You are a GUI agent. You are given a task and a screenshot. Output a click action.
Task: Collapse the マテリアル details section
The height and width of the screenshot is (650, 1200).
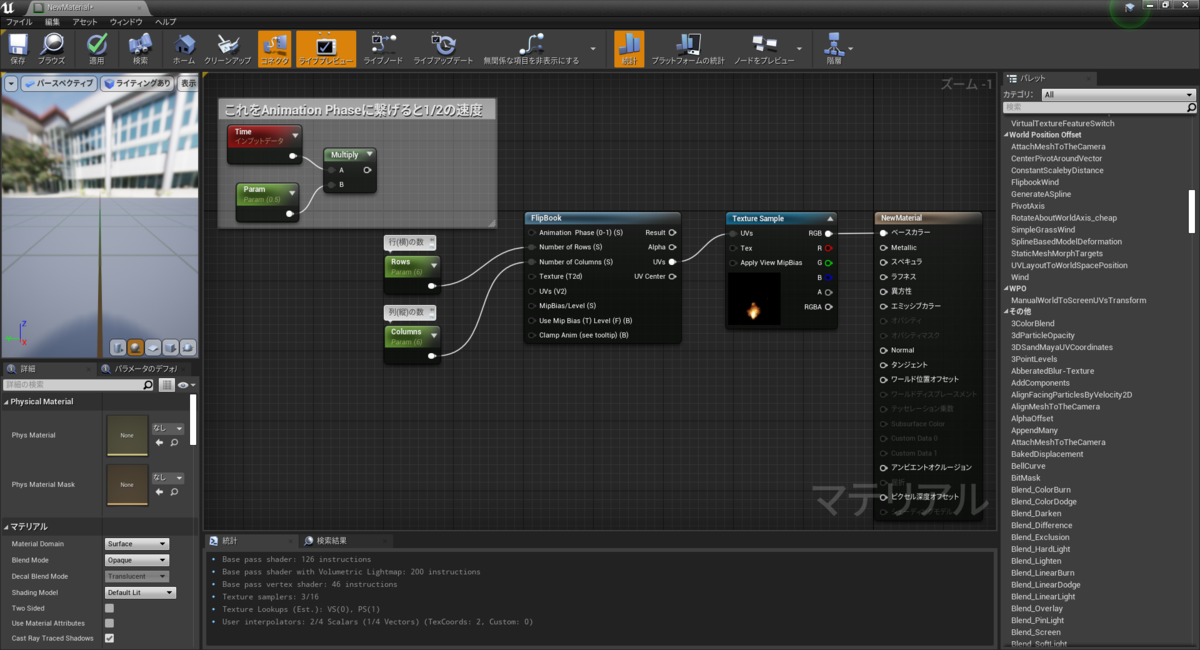click(6, 527)
